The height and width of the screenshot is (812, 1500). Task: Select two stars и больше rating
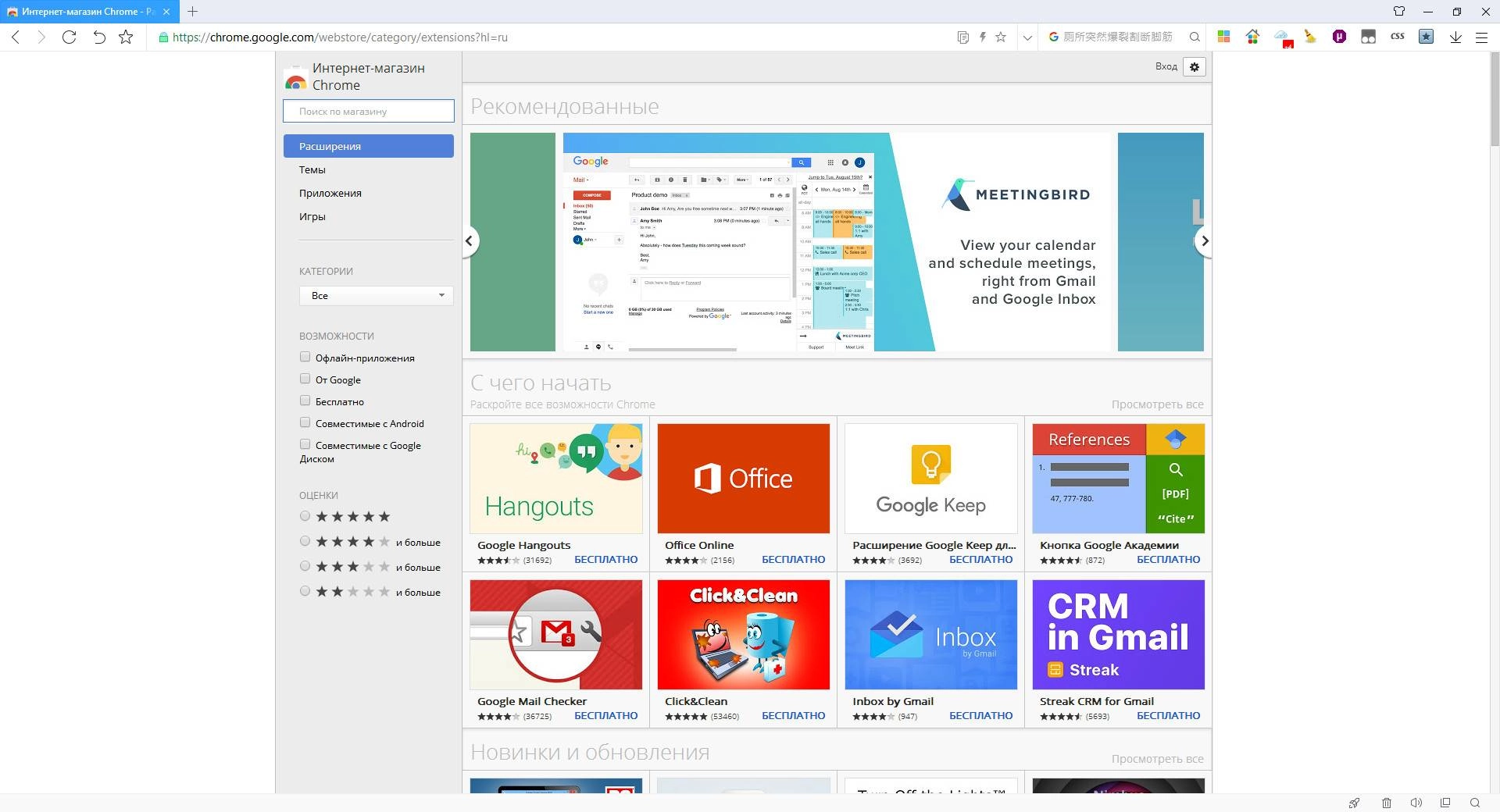click(305, 591)
